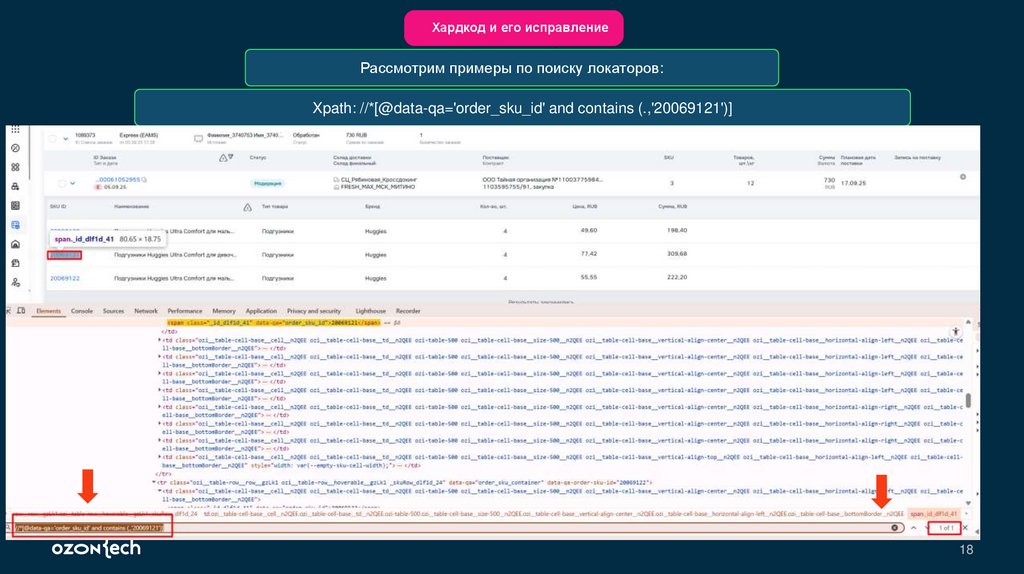Image resolution: width=1024 pixels, height=574 pixels.
Task: Switch to the Console tab in DevTools
Action: 81,311
